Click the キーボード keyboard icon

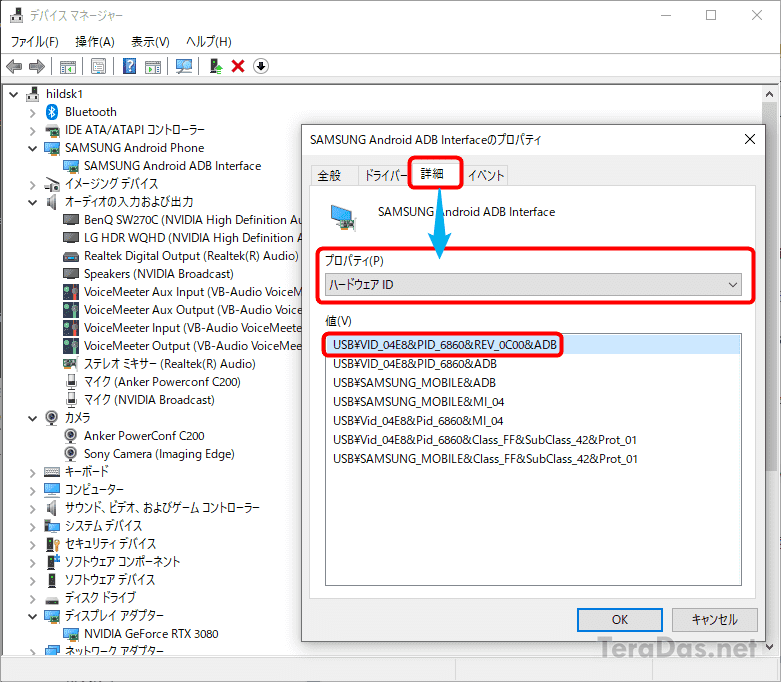pyautogui.click(x=52, y=471)
